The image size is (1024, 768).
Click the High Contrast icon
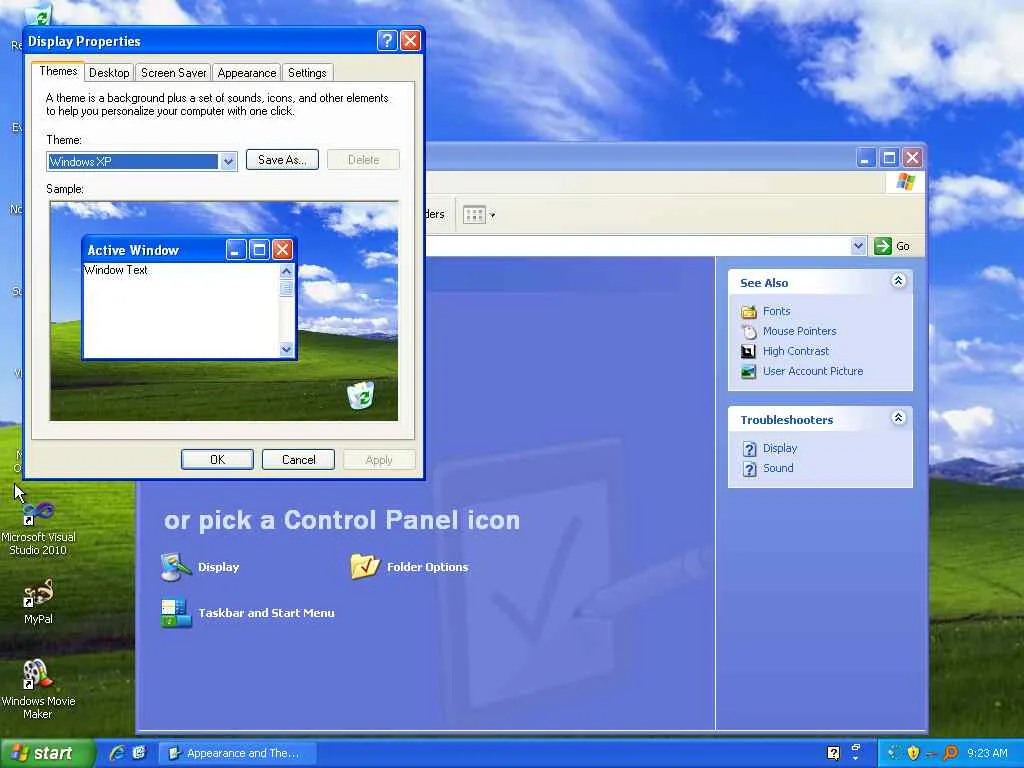pyautogui.click(x=748, y=351)
